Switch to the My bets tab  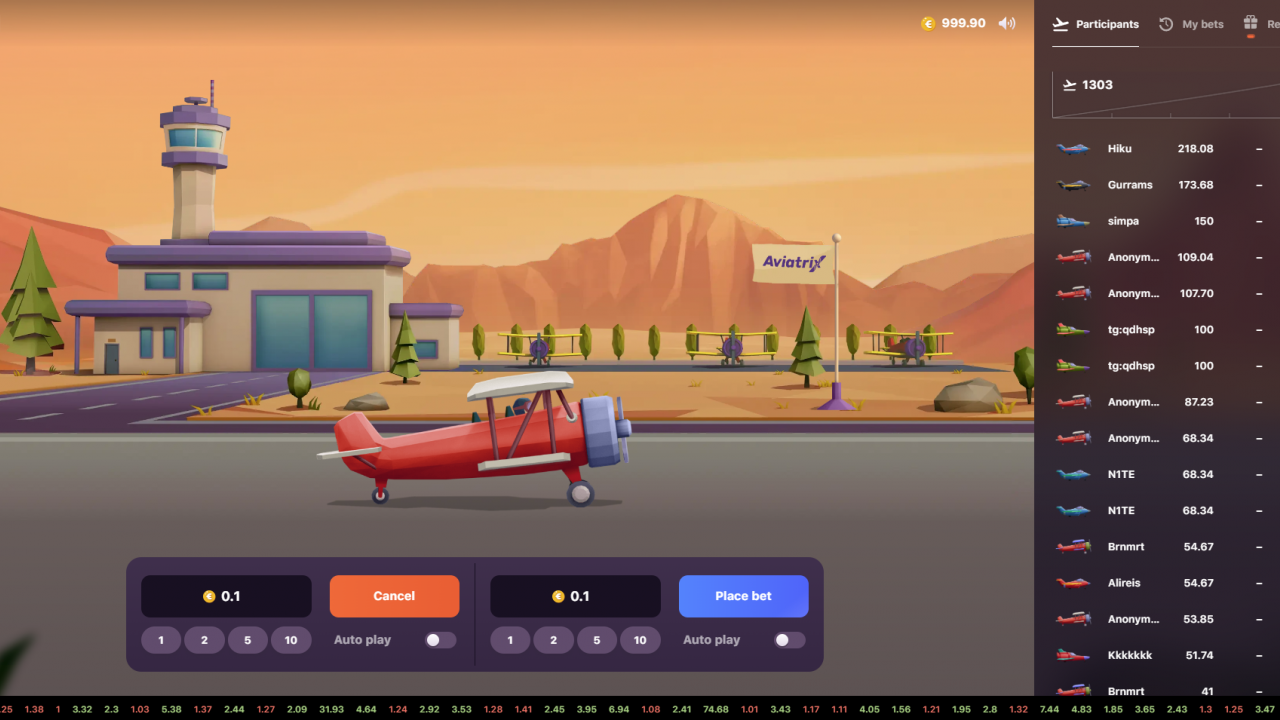(1191, 24)
